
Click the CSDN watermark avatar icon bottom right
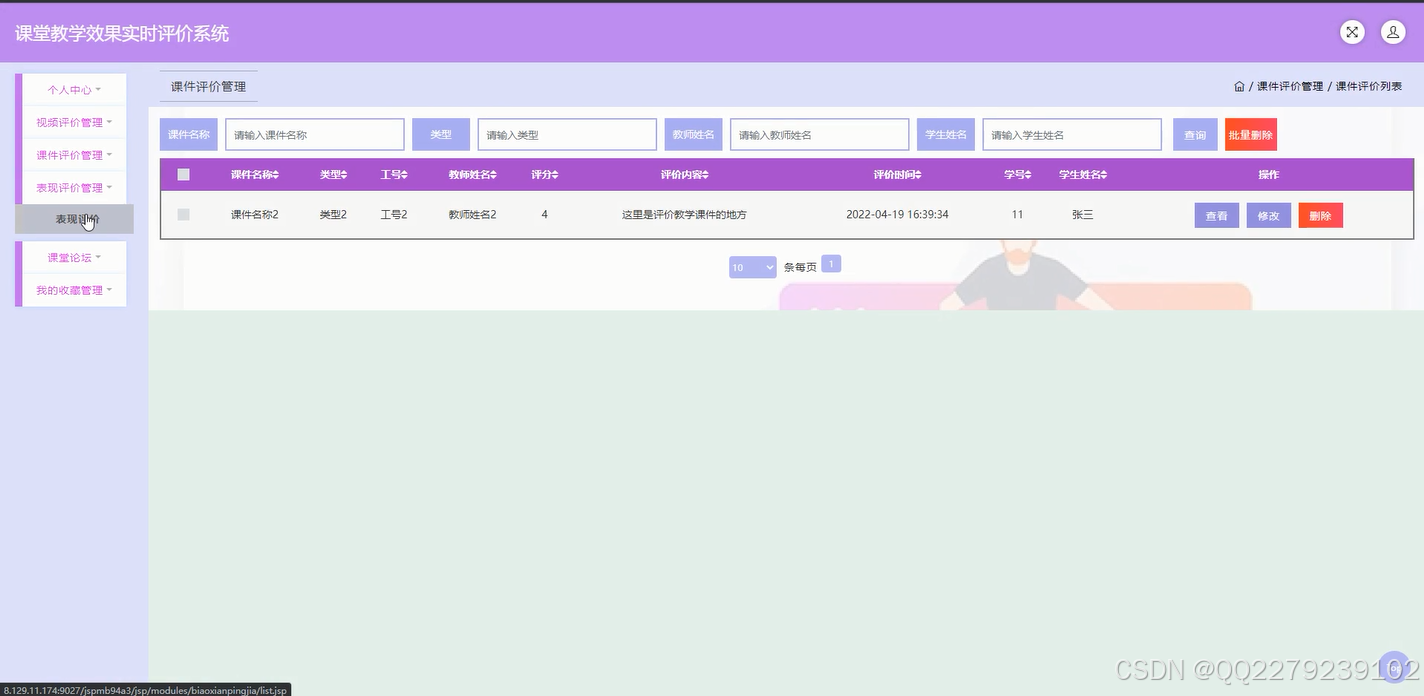point(1394,665)
